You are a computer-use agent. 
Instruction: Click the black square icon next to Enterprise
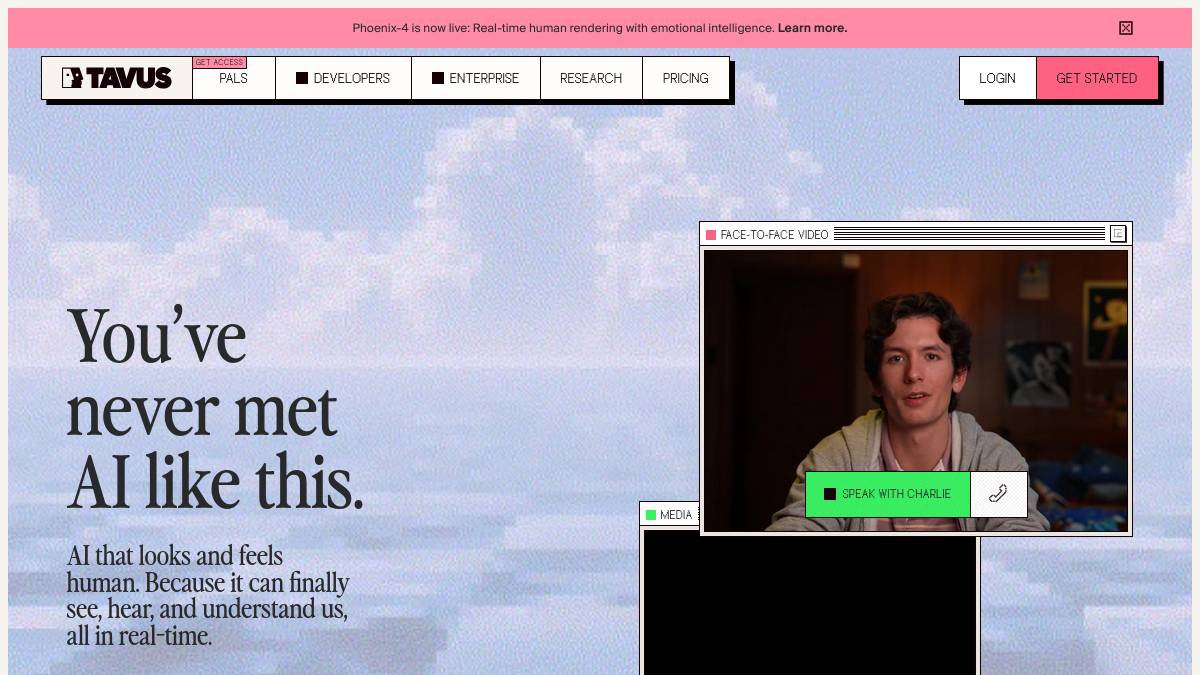[438, 78]
